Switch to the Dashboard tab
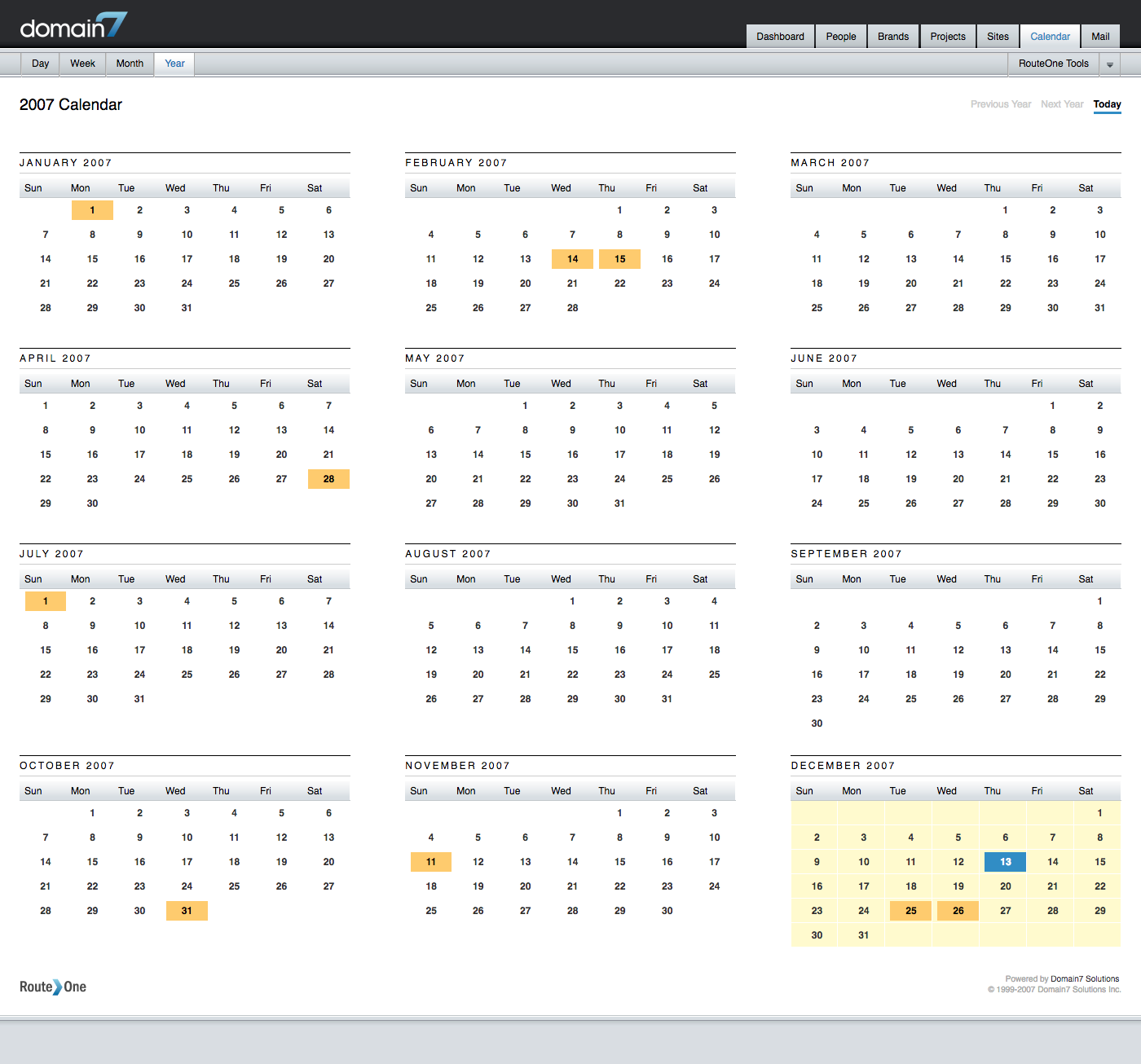The height and width of the screenshot is (1064, 1141). 780,37
